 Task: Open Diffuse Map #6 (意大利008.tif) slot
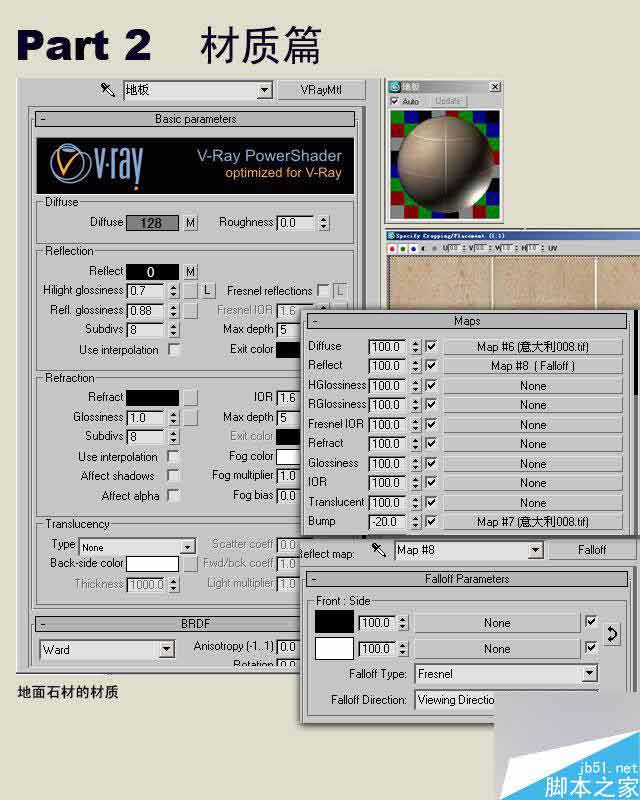(x=533, y=347)
